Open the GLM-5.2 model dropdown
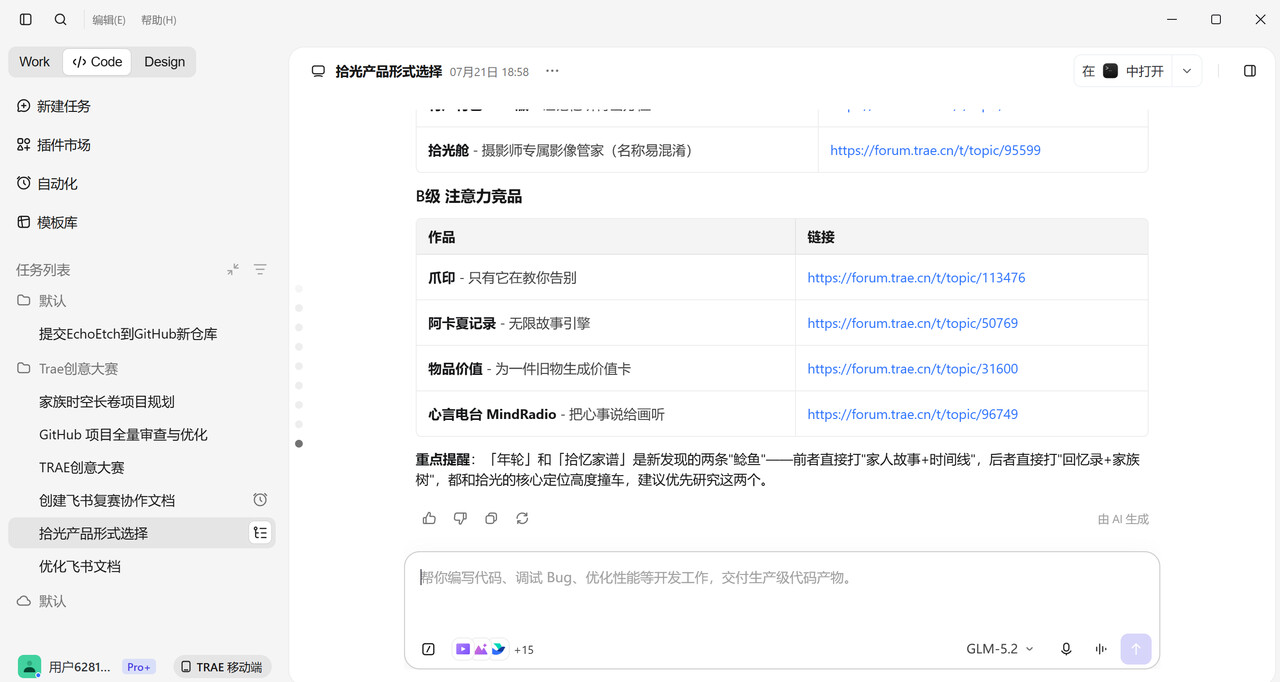This screenshot has width=1280, height=682. click(1000, 649)
